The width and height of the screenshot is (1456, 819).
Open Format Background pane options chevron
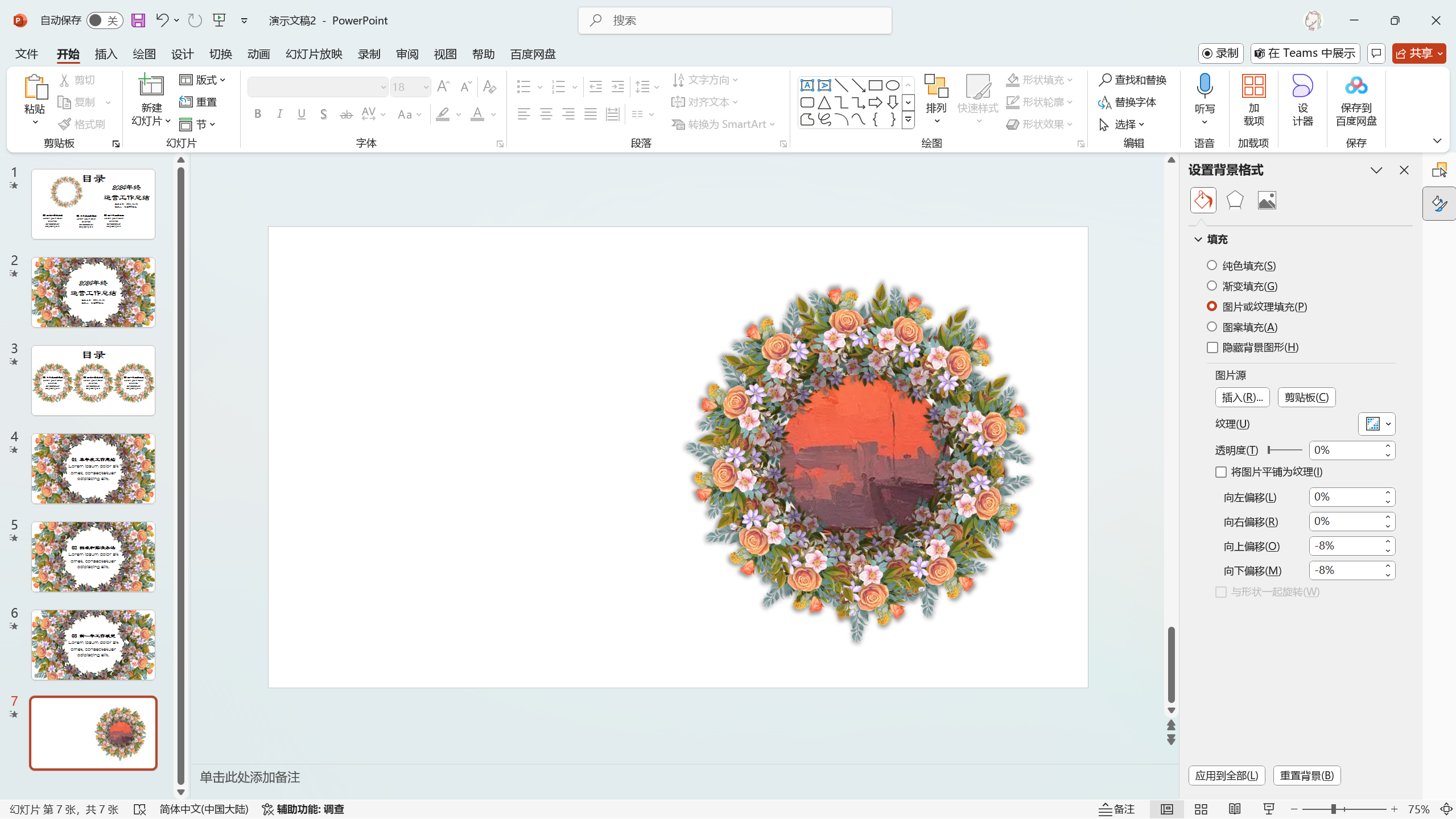click(1376, 170)
